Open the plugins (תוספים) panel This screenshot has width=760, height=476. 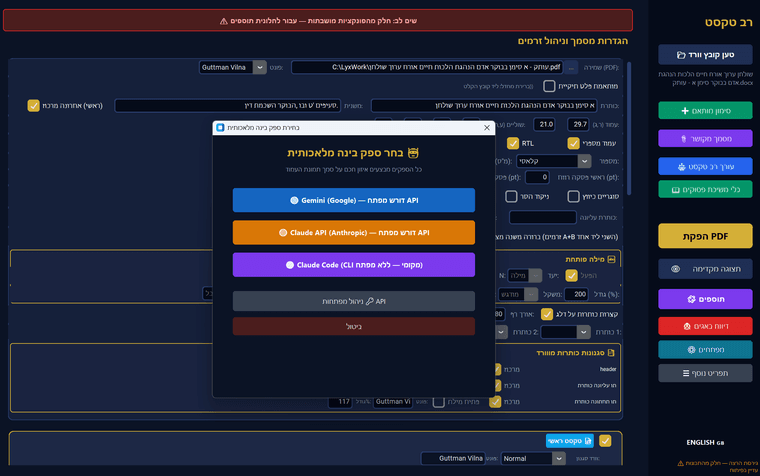point(705,299)
